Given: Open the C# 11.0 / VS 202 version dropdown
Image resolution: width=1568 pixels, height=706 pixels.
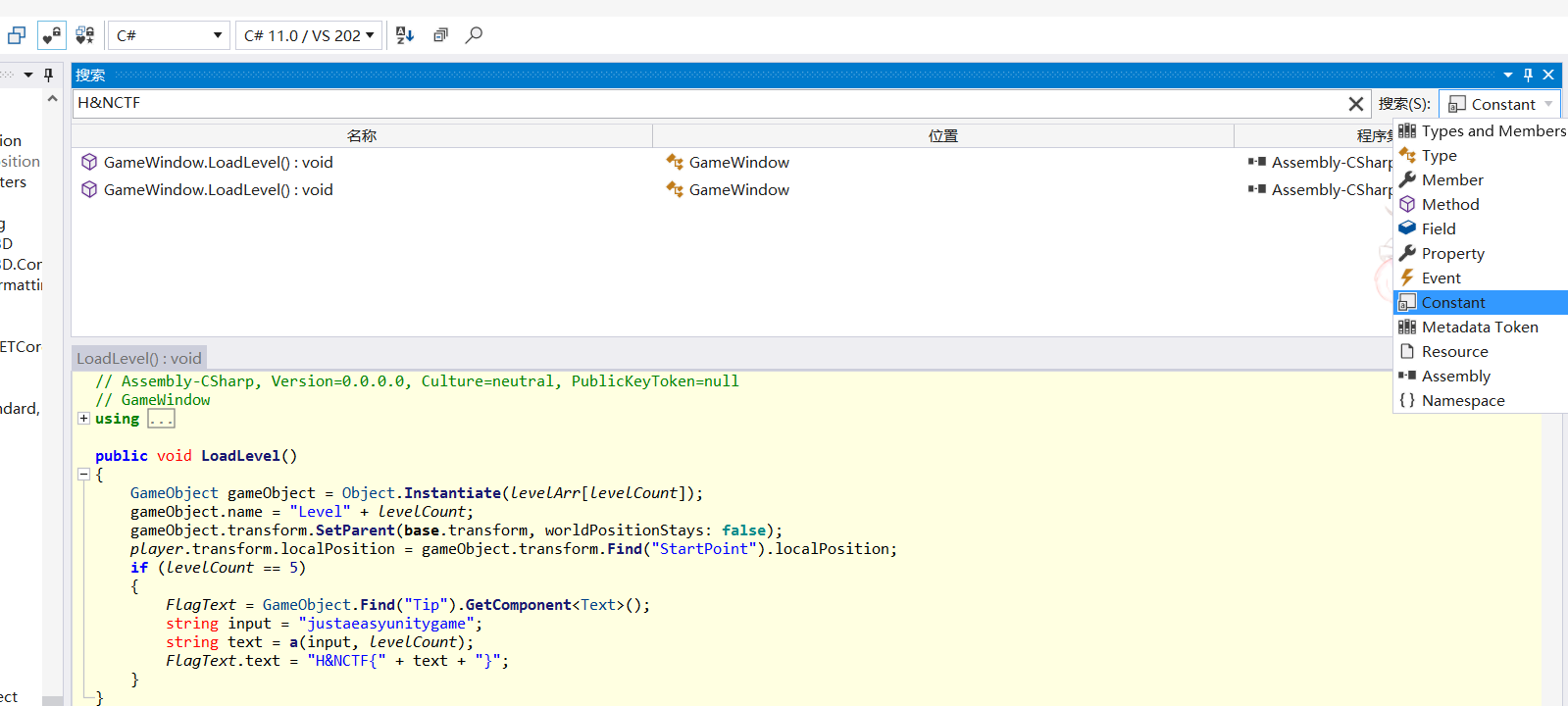Looking at the screenshot, I should click(309, 35).
